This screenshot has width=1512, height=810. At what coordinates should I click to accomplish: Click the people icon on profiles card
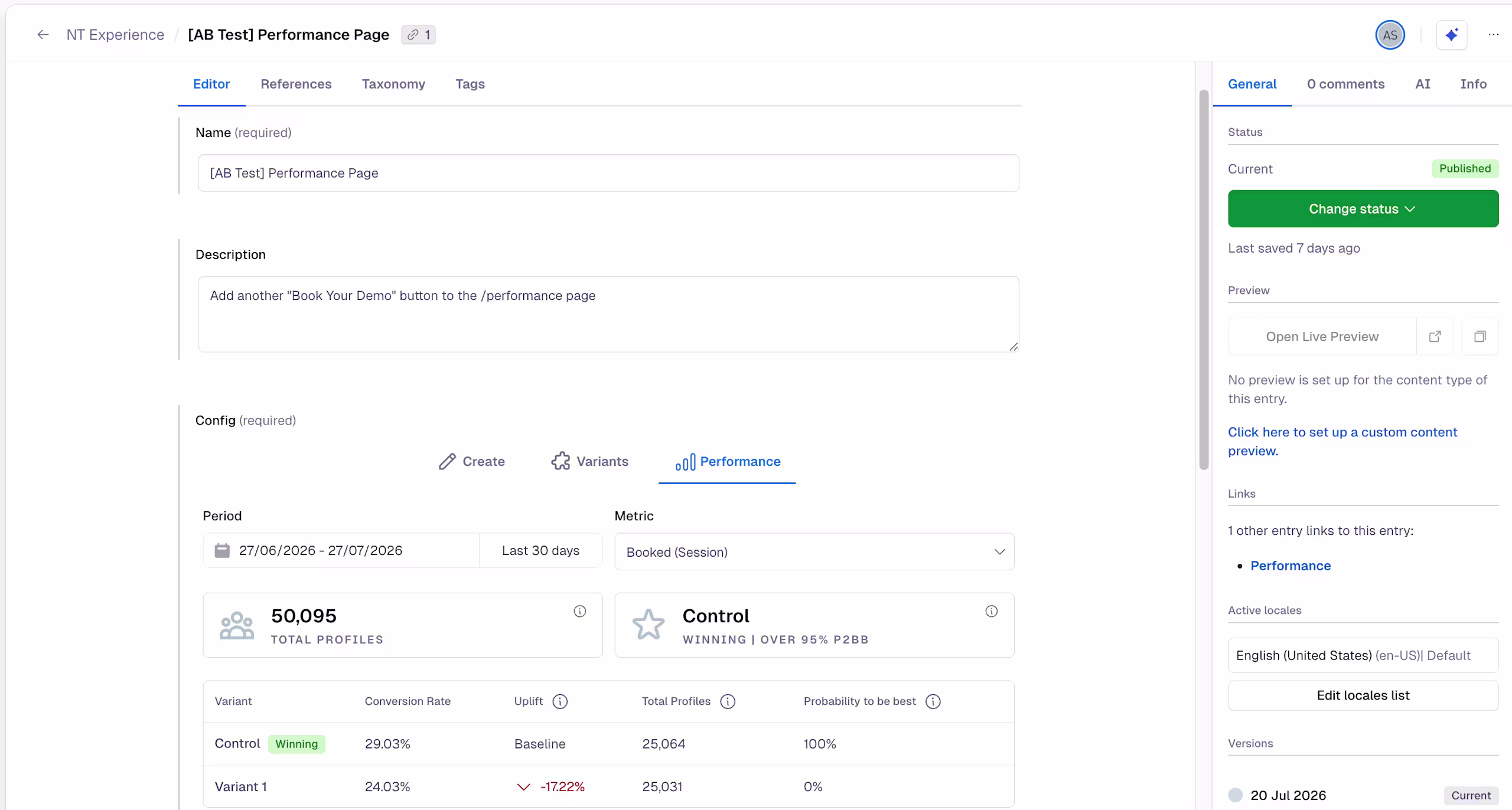tap(237, 625)
